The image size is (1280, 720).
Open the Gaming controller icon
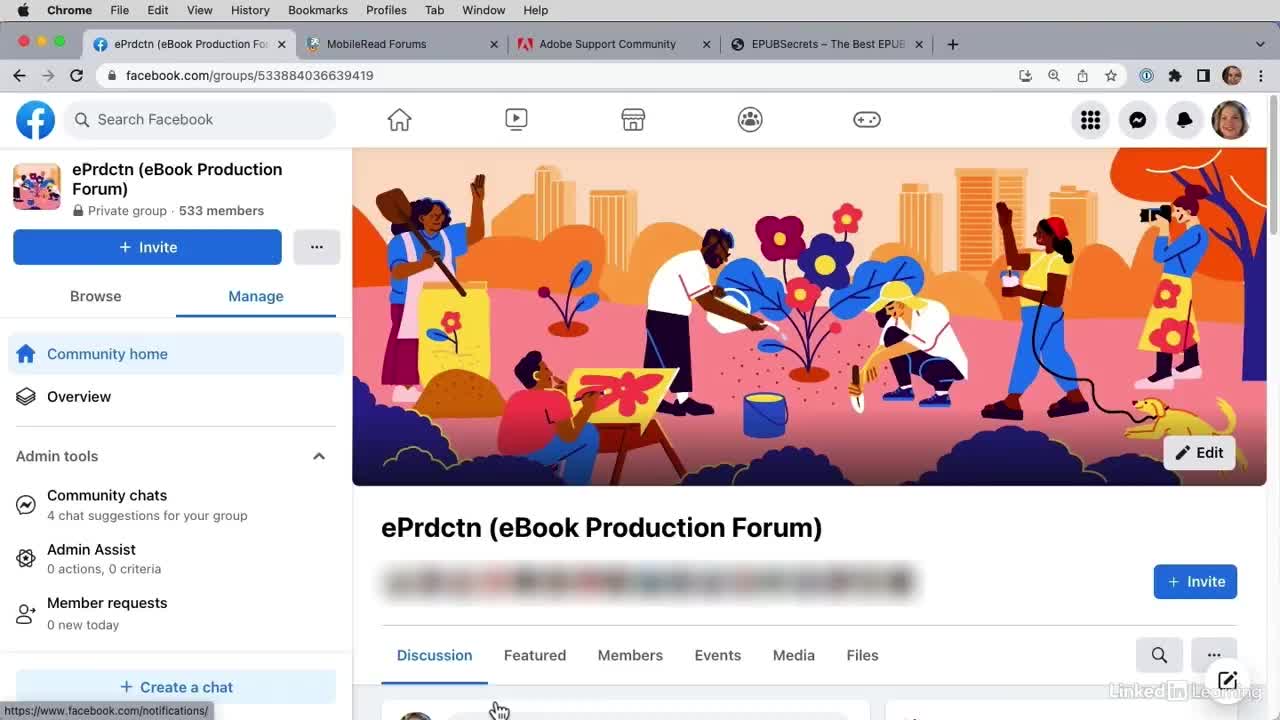point(866,120)
